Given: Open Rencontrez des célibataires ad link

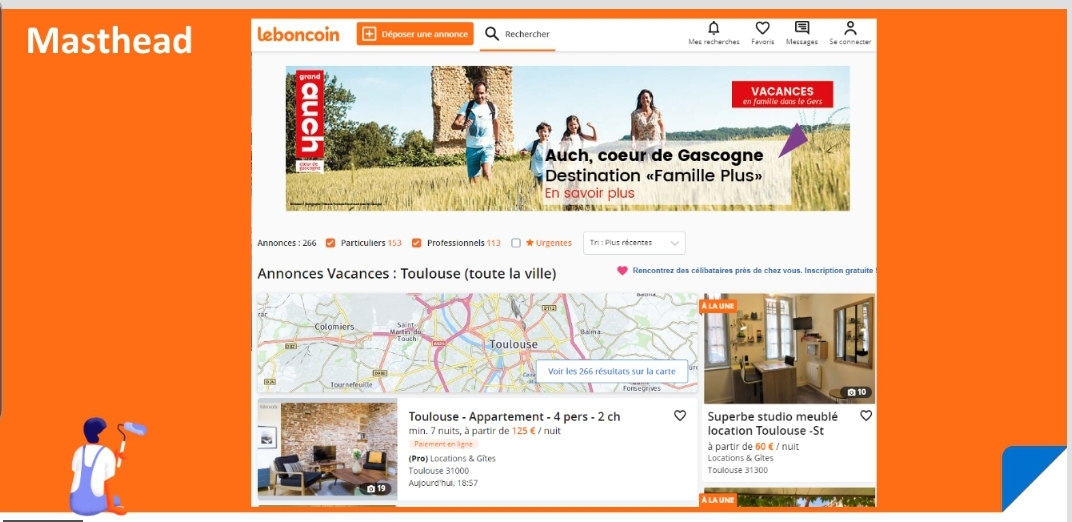Looking at the screenshot, I should pyautogui.click(x=746, y=271).
